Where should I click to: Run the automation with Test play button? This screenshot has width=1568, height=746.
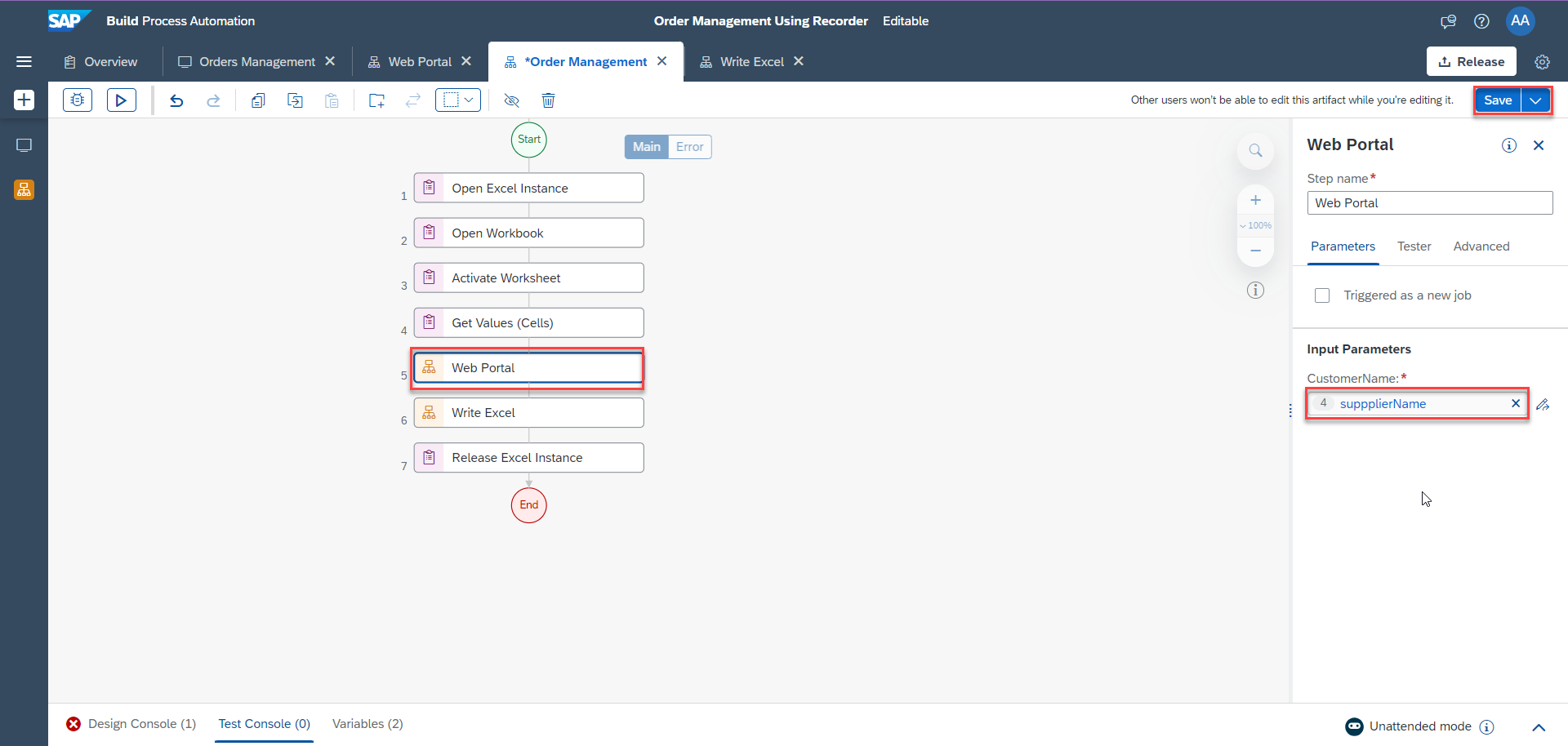[x=122, y=100]
